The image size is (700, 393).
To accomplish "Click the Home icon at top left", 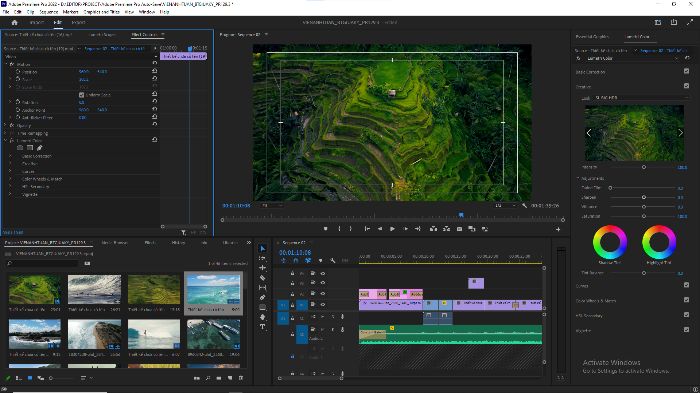I will tap(14, 22).
